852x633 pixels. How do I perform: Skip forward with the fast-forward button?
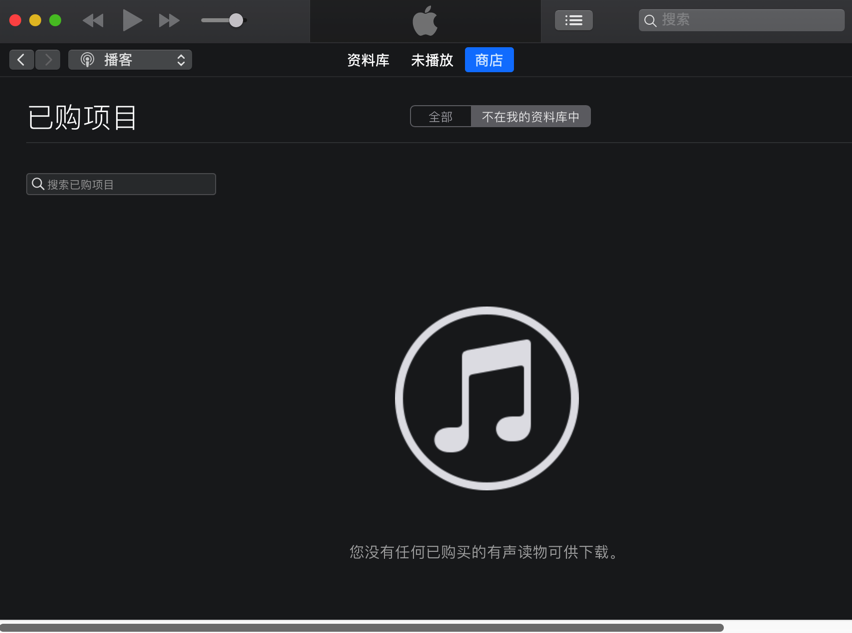pos(169,21)
